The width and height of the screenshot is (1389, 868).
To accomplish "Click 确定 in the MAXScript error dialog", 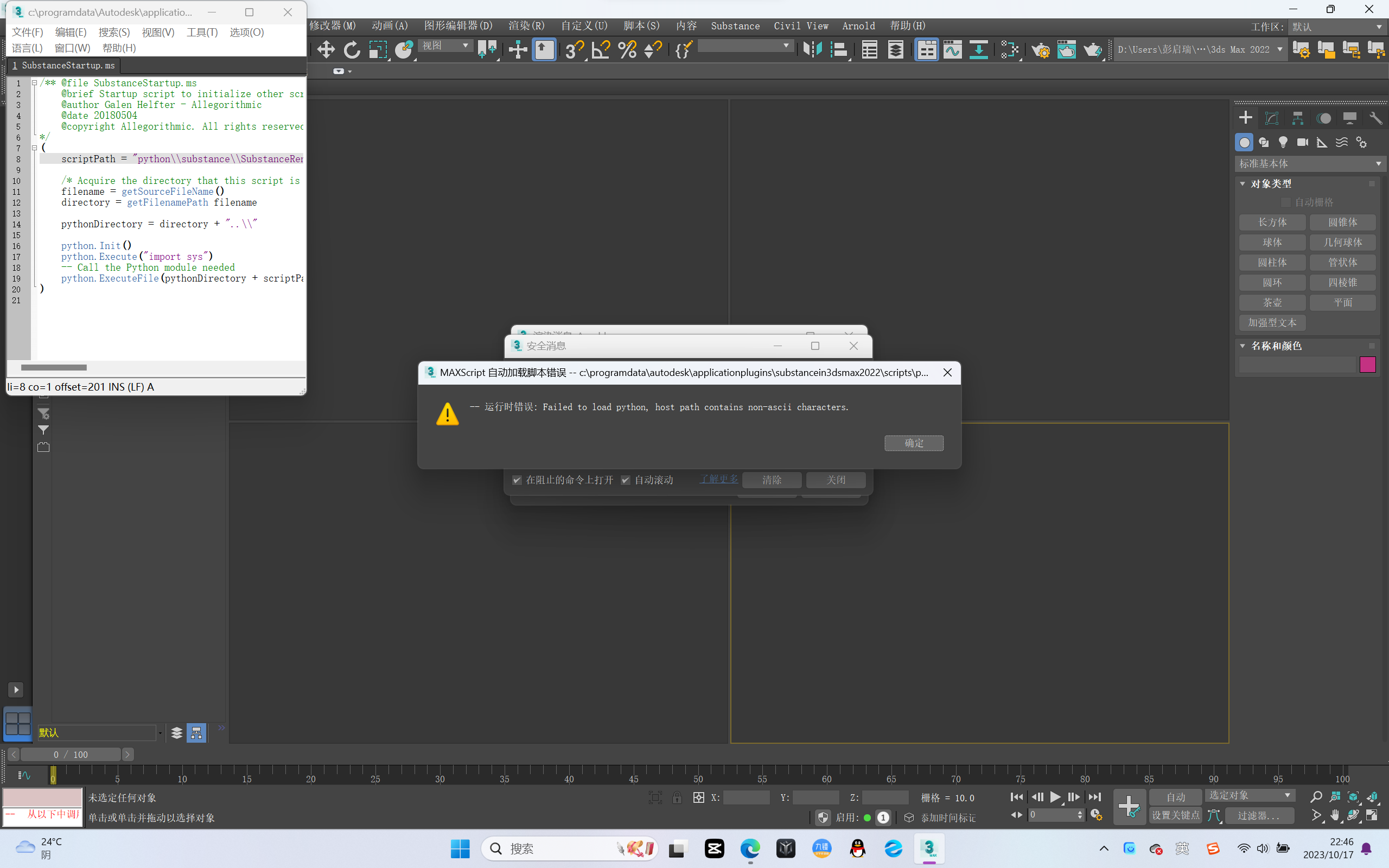I will pyautogui.click(x=914, y=443).
